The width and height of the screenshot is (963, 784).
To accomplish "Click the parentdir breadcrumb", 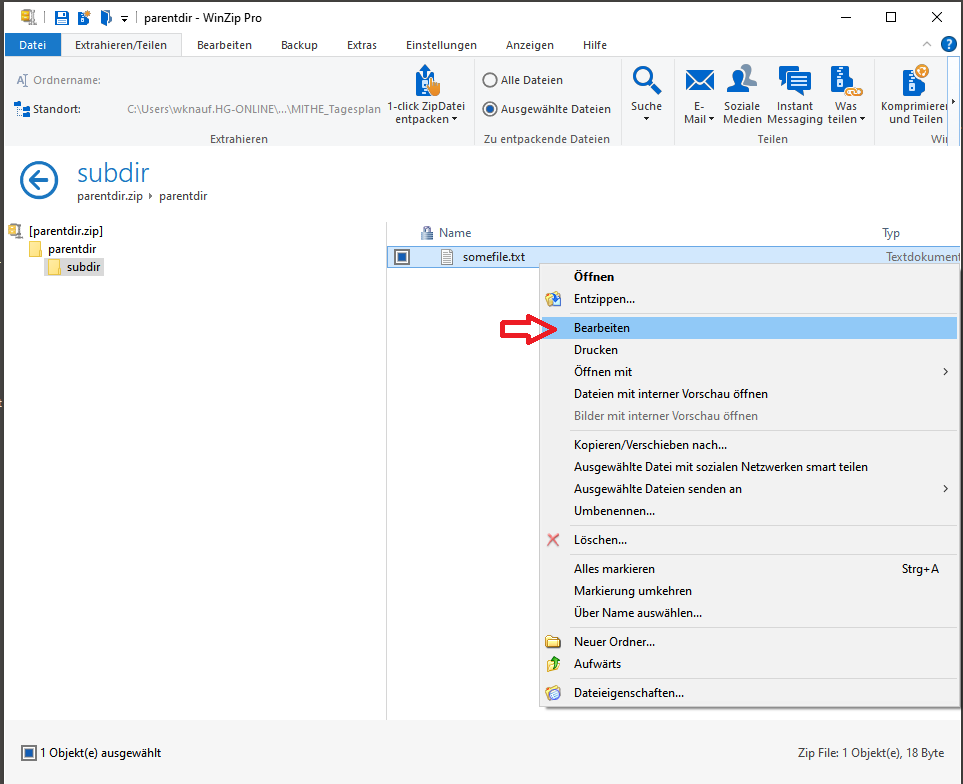I will (x=183, y=196).
